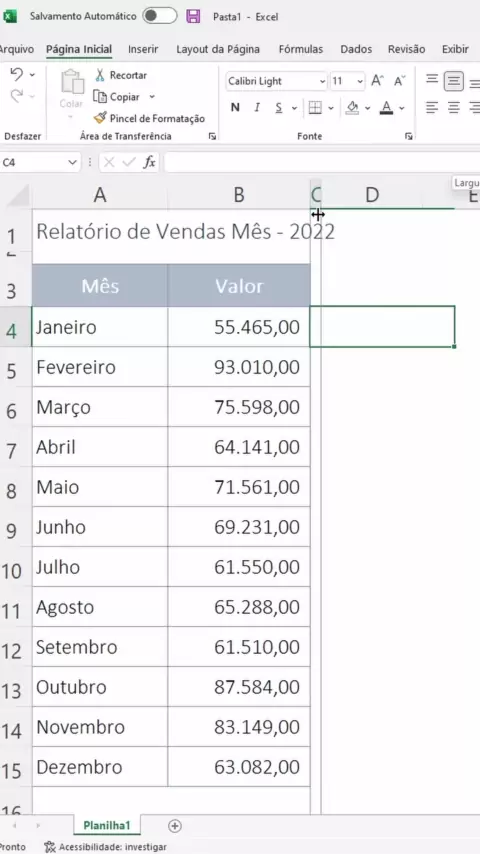Click the insert function fx icon
This screenshot has width=480, height=854.
[x=149, y=162]
